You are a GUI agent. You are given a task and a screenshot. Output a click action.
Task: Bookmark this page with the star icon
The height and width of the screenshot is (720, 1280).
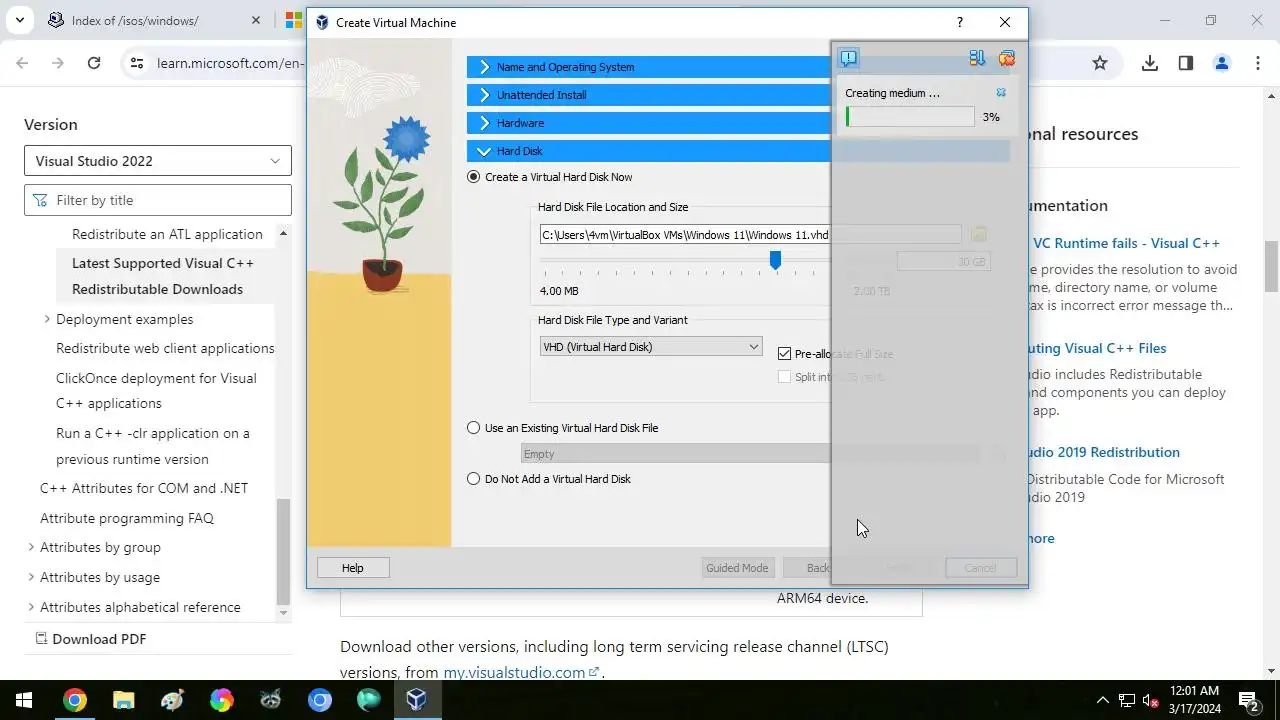point(1100,63)
